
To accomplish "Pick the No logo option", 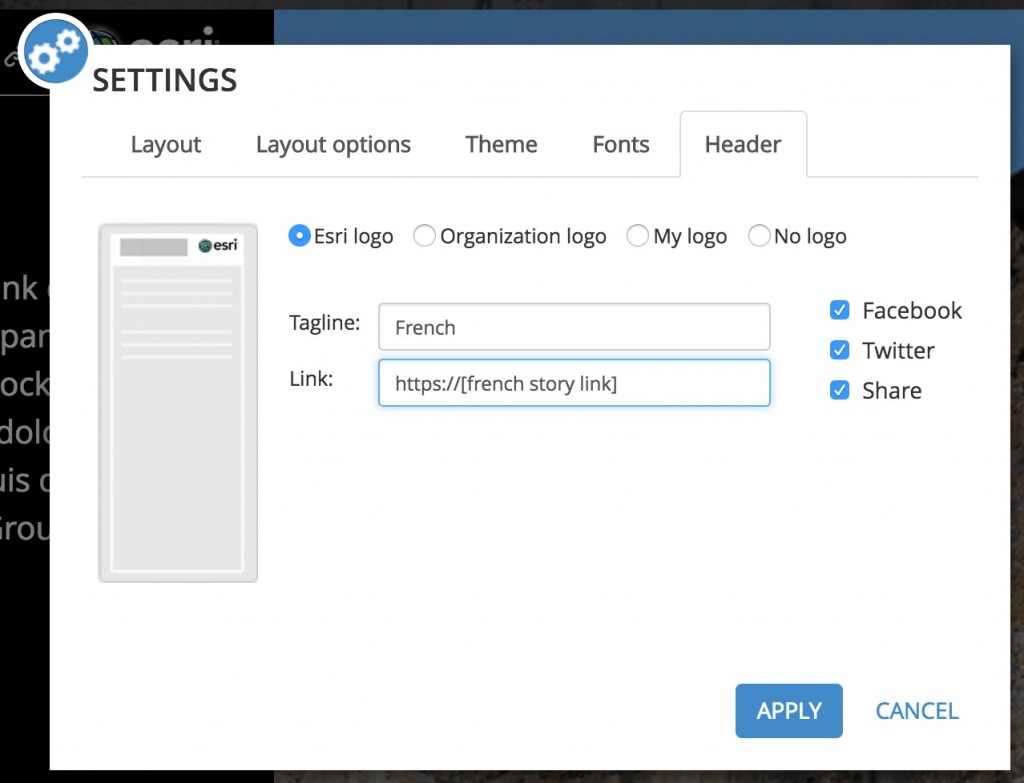I will (759, 236).
